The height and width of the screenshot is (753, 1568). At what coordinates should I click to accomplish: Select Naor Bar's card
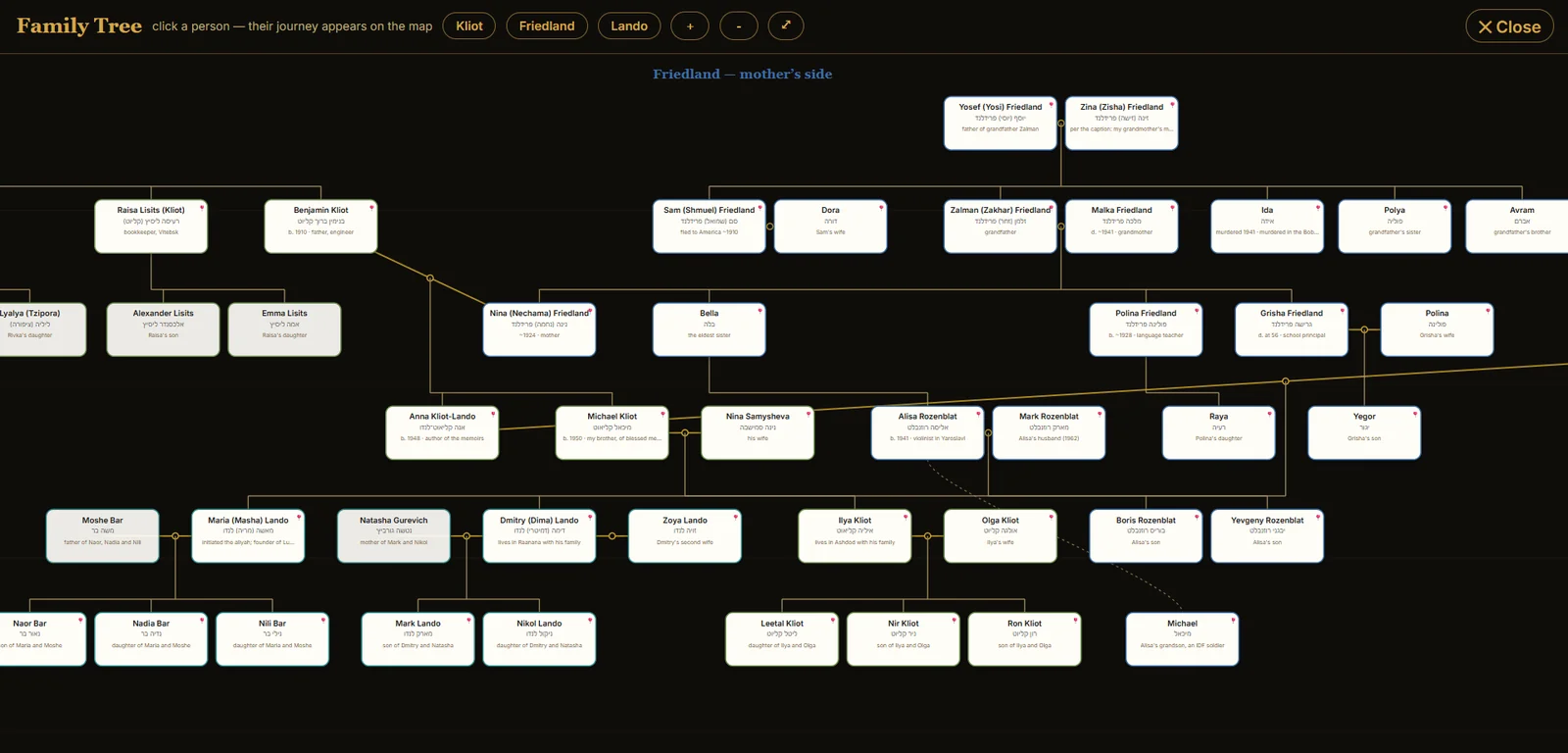coord(43,639)
